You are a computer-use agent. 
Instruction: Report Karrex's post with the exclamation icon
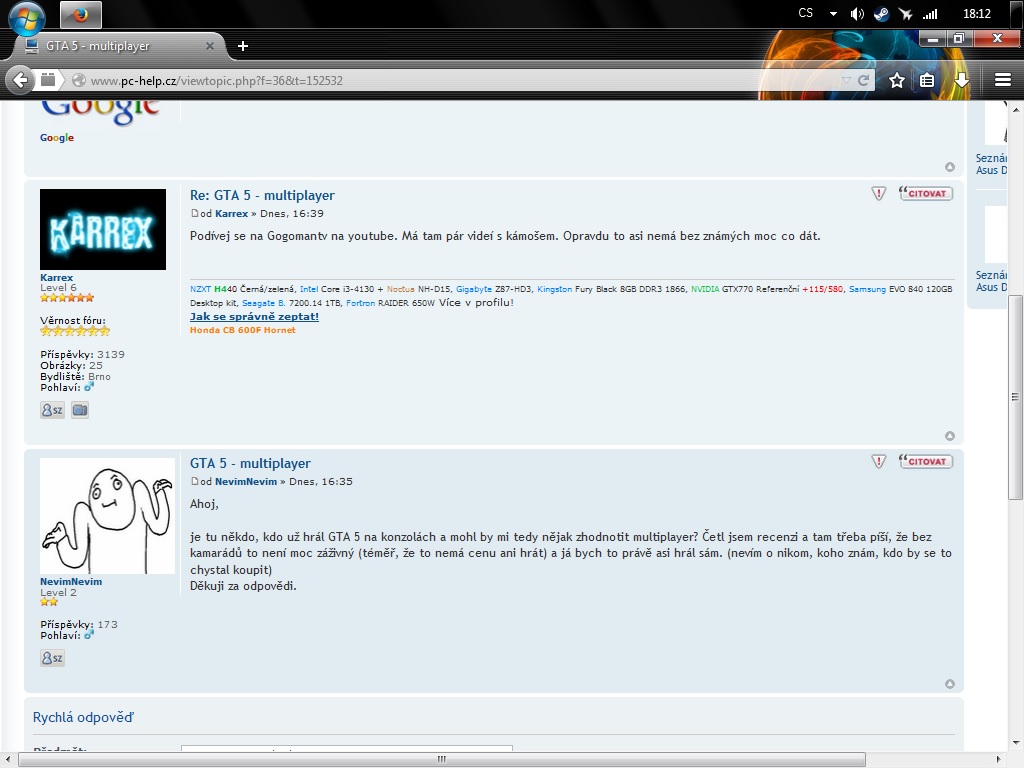click(878, 193)
